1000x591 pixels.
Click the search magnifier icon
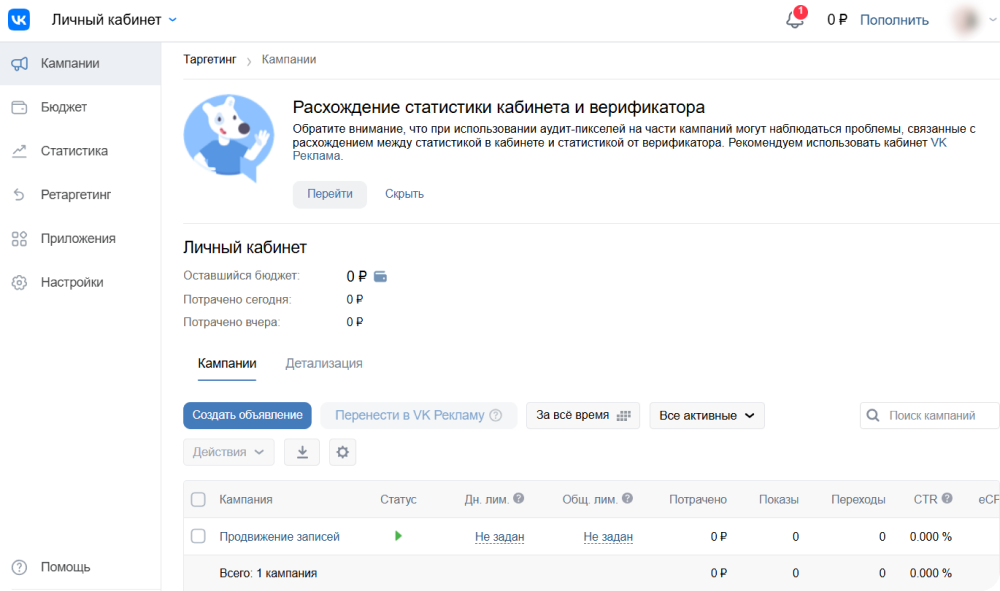[872, 416]
